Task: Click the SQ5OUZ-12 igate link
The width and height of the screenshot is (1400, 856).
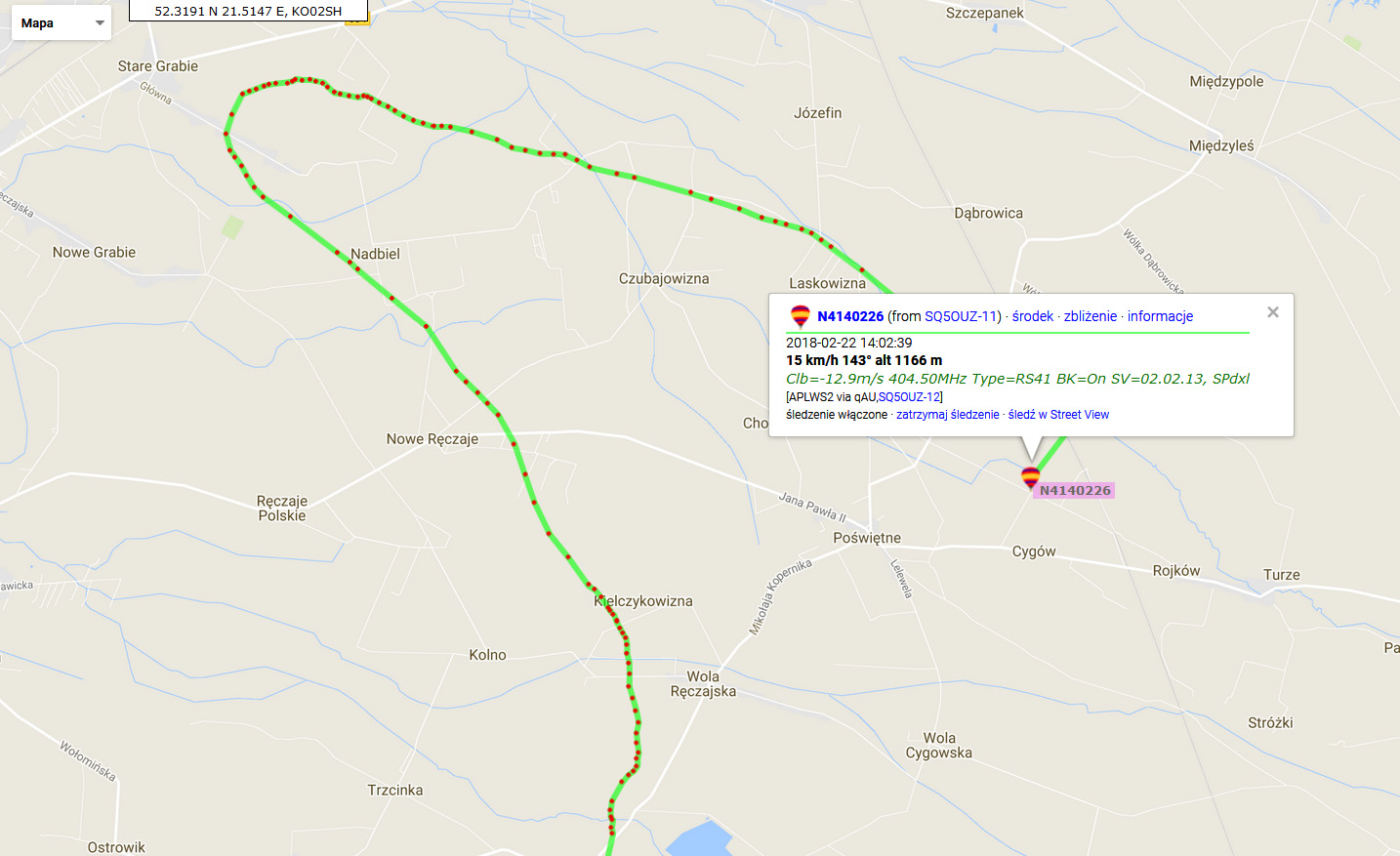Action: point(909,397)
